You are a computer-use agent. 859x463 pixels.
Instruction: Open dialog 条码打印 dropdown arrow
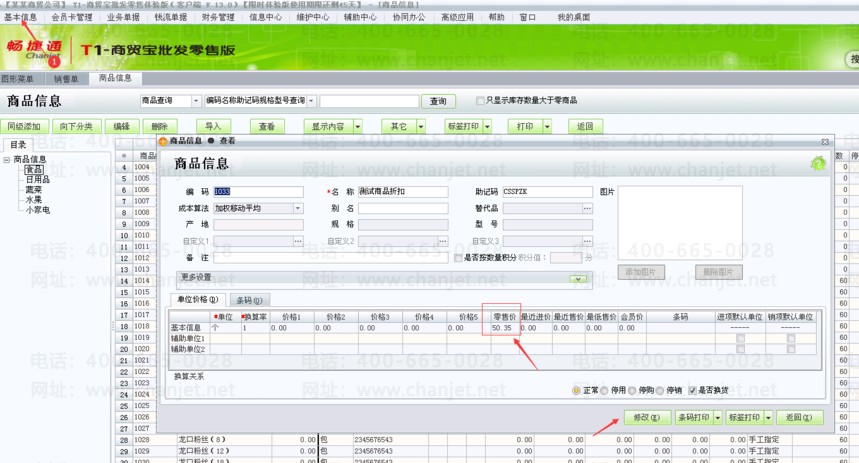718,418
